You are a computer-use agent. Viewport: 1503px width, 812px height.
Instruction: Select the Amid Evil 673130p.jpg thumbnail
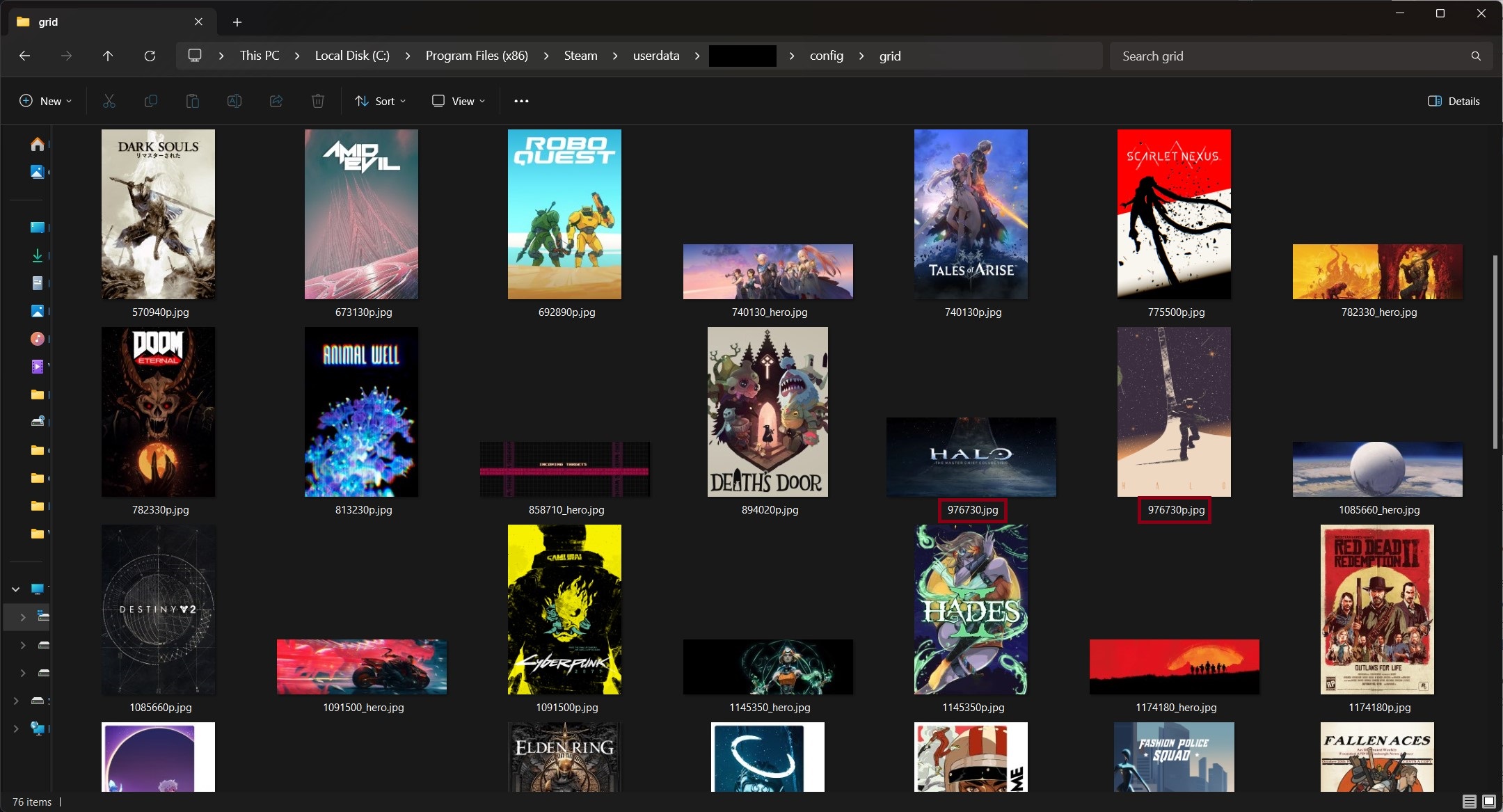point(361,214)
